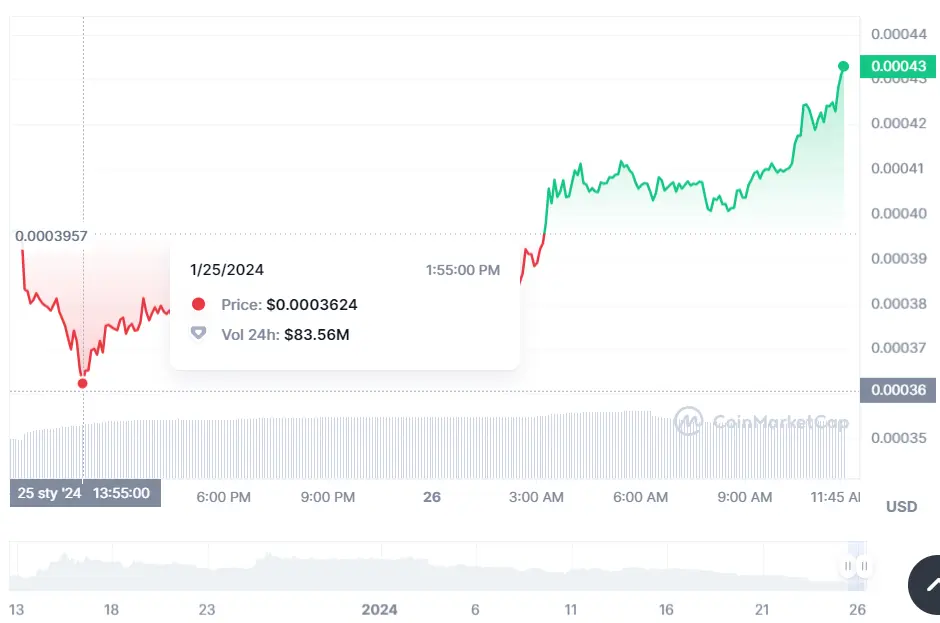
Task: Click the red low-point marker dot
Action: (82, 383)
